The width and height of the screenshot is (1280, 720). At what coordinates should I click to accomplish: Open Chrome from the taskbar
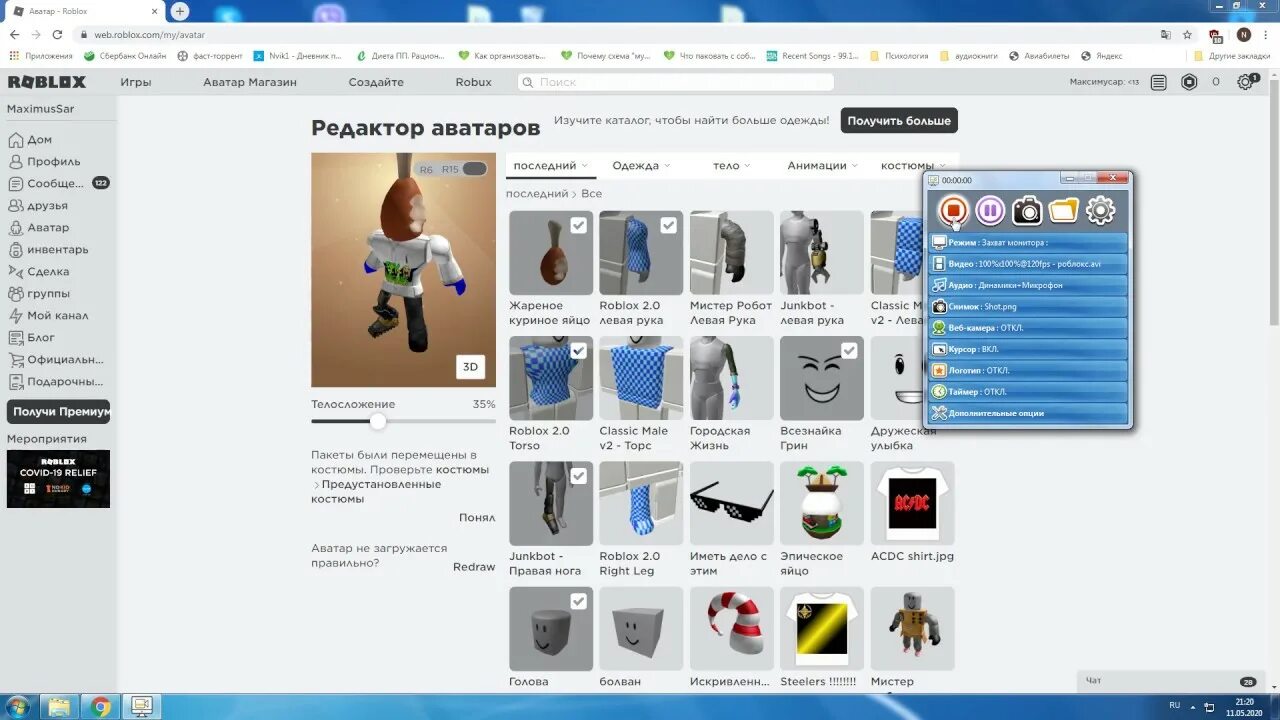100,707
